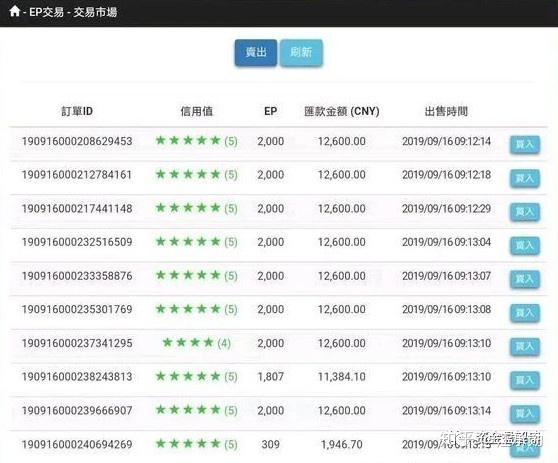Click the home icon in the breadcrumb
Screen dimensions: 558x463
(x=15, y=11)
